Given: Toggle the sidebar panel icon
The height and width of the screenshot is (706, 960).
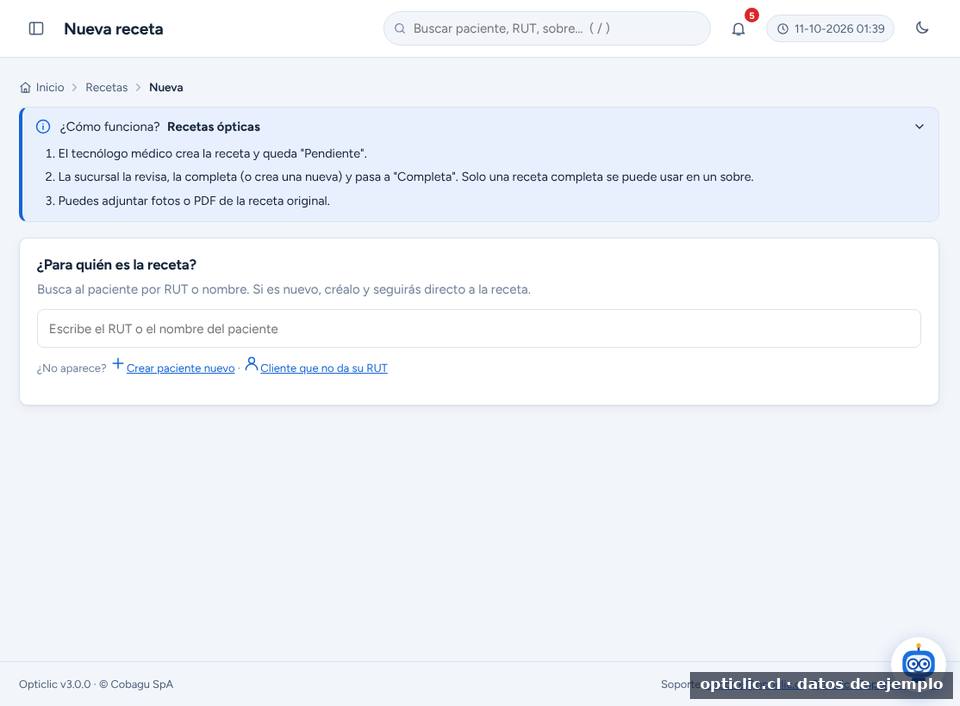Looking at the screenshot, I should pos(36,29).
